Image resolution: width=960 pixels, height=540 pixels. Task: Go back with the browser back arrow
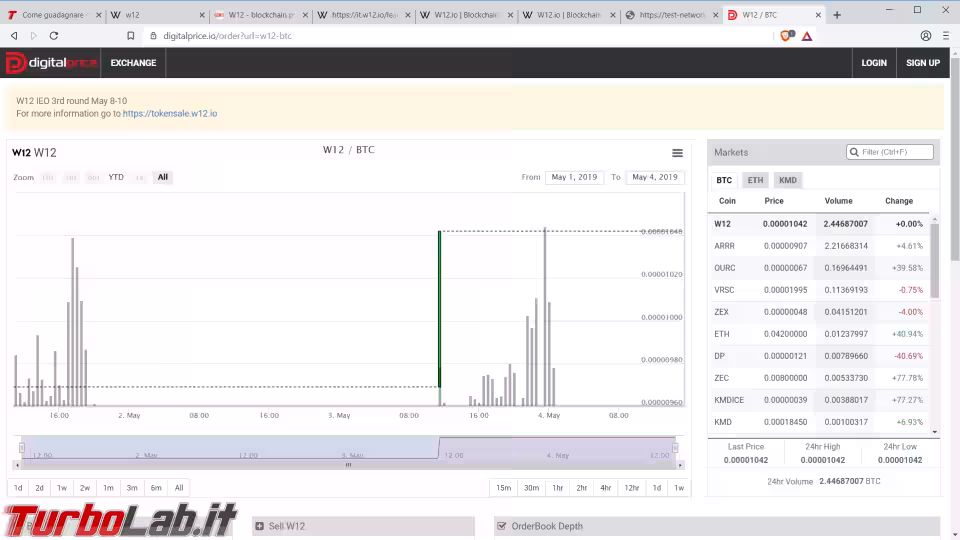coord(14,36)
